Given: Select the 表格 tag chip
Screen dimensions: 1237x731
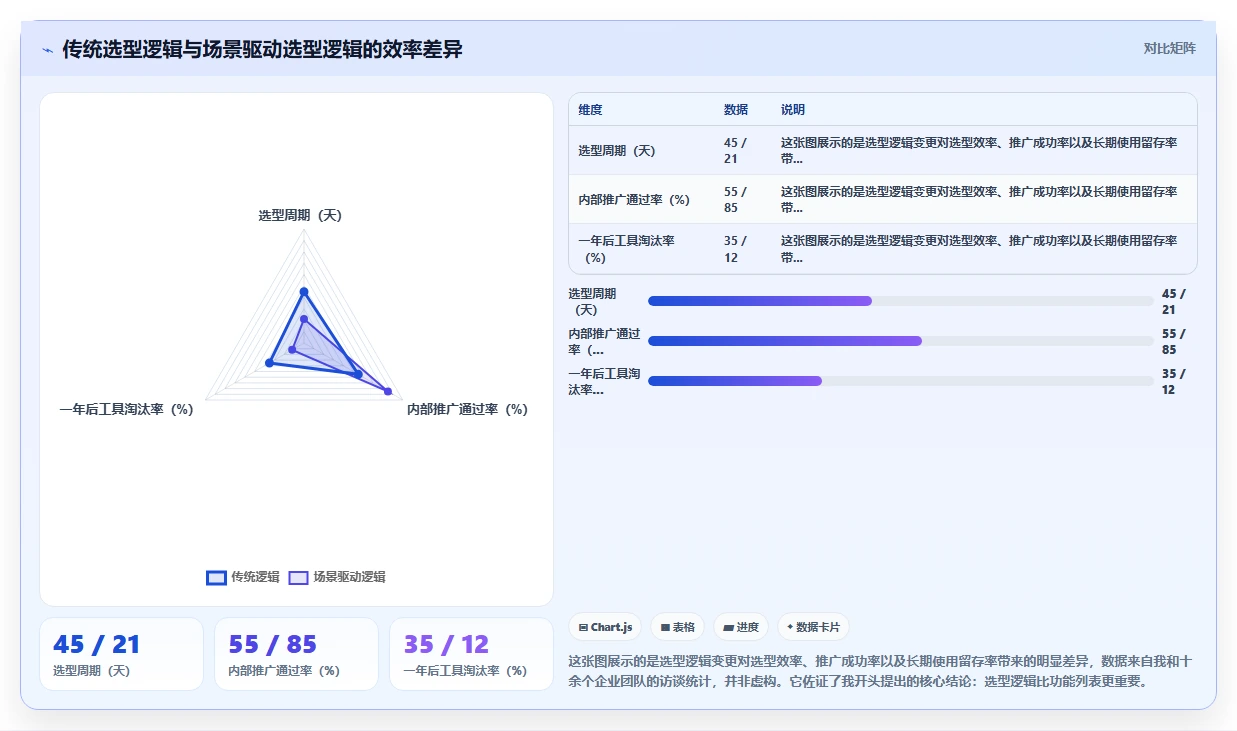Looking at the screenshot, I should tap(677, 627).
